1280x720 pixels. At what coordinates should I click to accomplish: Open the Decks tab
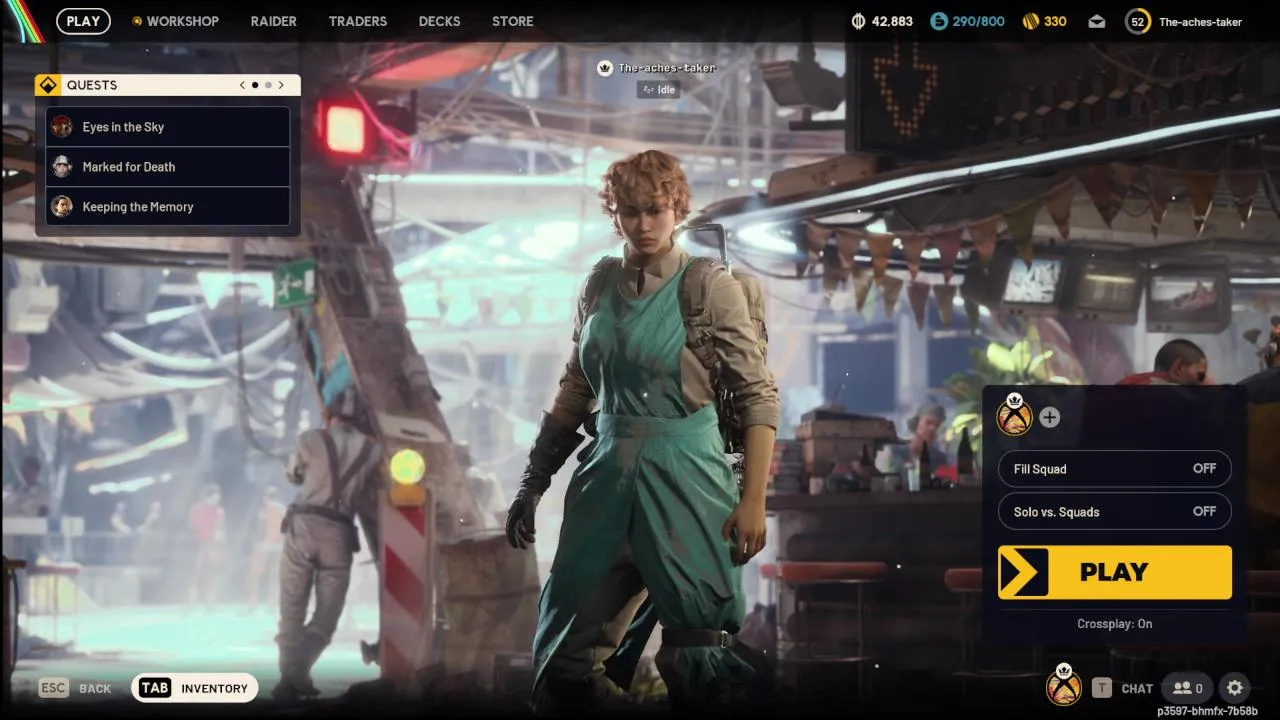[x=440, y=21]
